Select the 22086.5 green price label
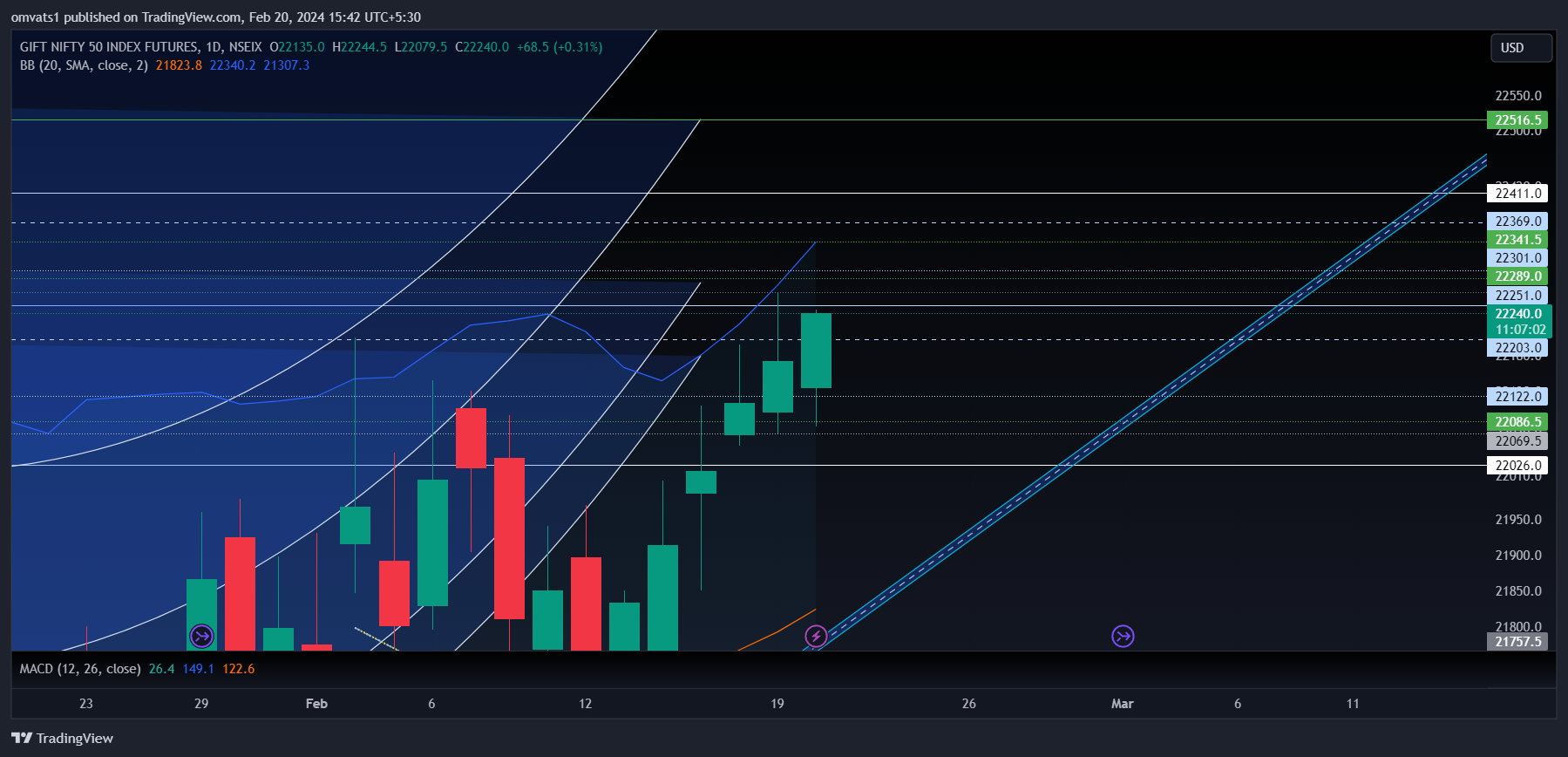Screen dimensions: 1568x757 tap(1517, 422)
